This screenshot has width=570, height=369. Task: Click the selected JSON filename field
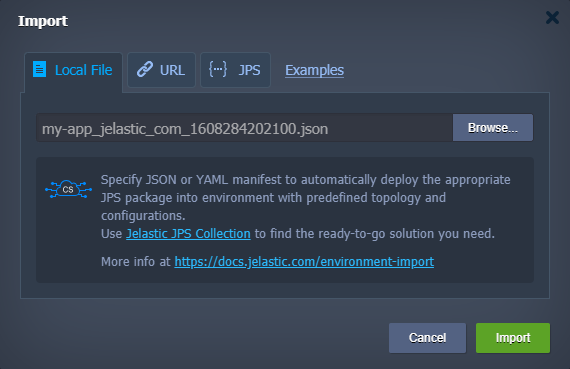point(244,128)
